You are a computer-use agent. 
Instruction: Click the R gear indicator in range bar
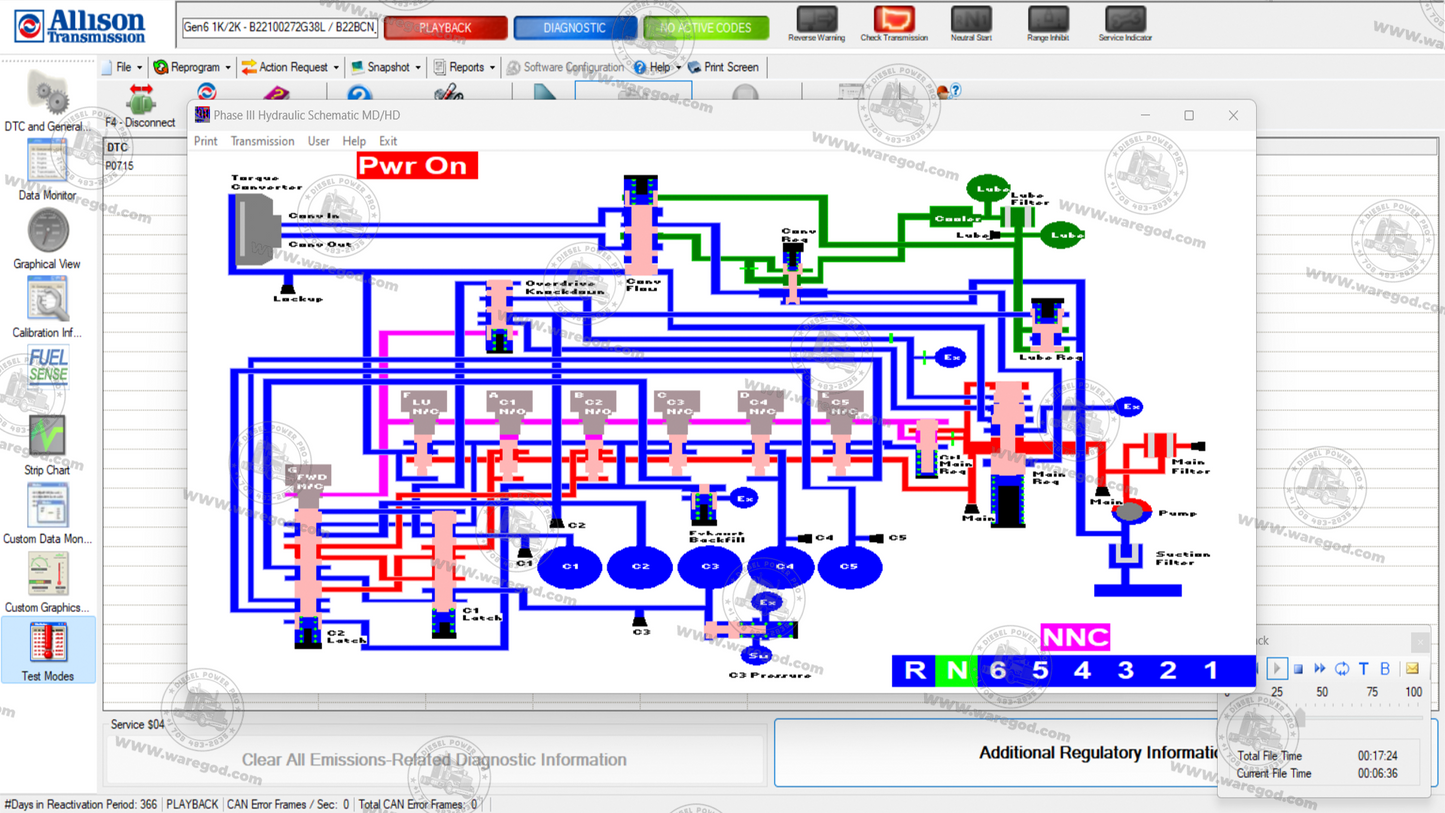(914, 670)
